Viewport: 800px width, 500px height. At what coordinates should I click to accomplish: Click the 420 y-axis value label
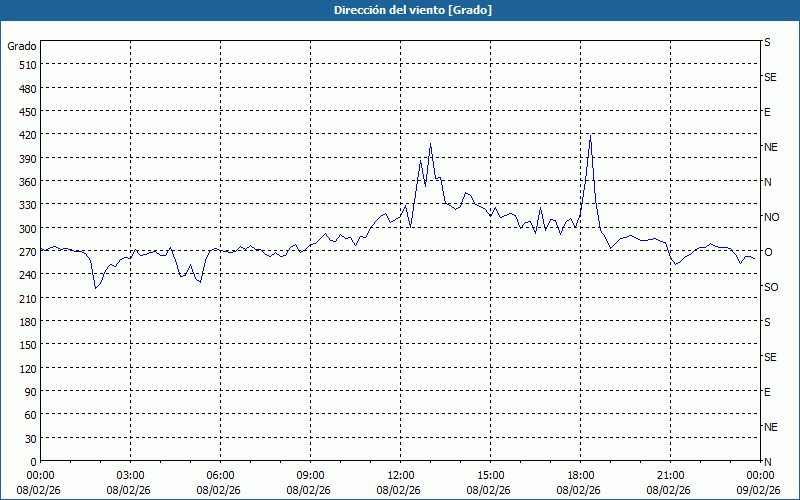(25, 135)
